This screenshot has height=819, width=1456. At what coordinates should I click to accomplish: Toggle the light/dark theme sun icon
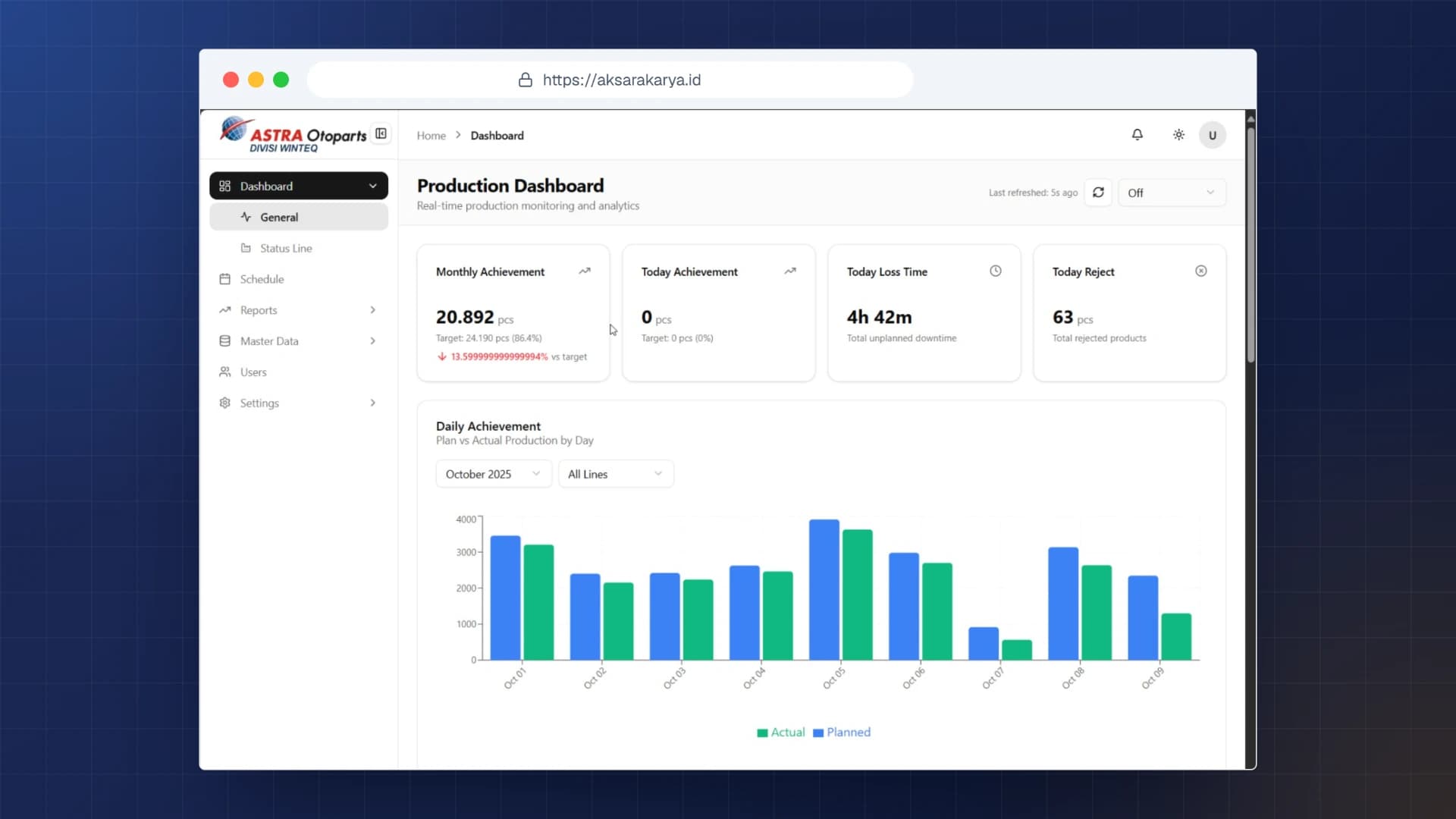pyautogui.click(x=1178, y=135)
